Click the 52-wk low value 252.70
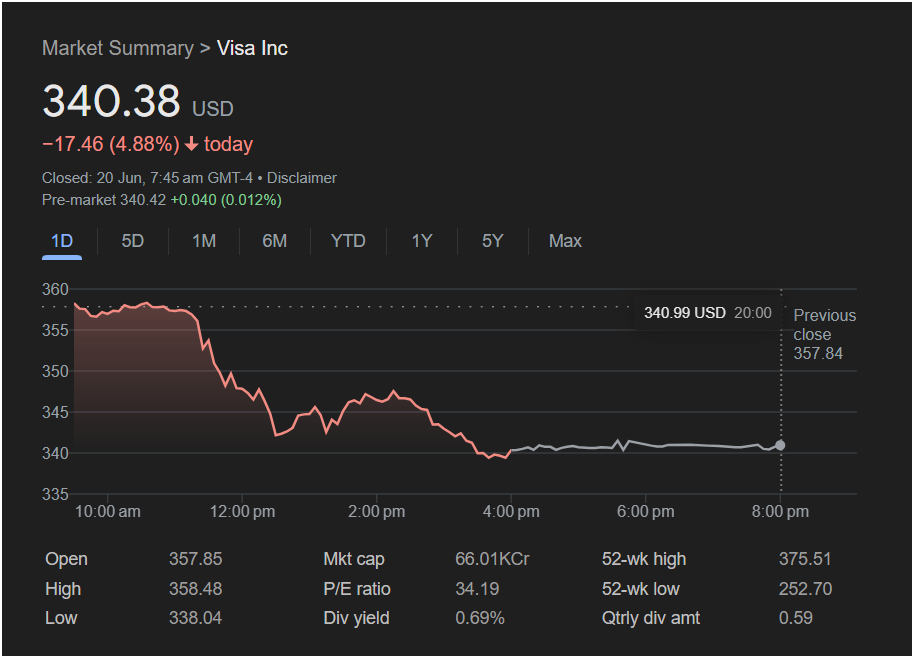The height and width of the screenshot is (658, 914). pos(806,589)
